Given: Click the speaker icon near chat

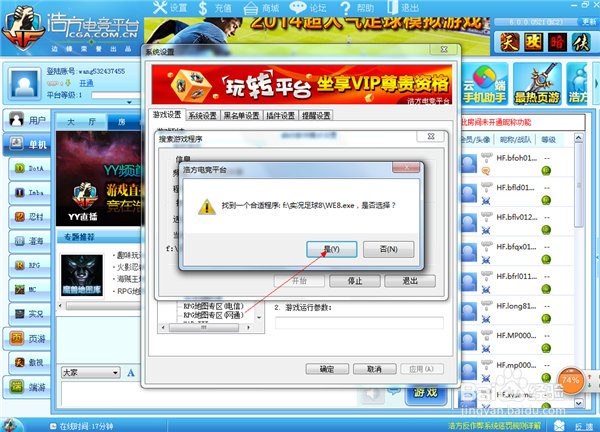Looking at the screenshot, I should tap(372, 394).
